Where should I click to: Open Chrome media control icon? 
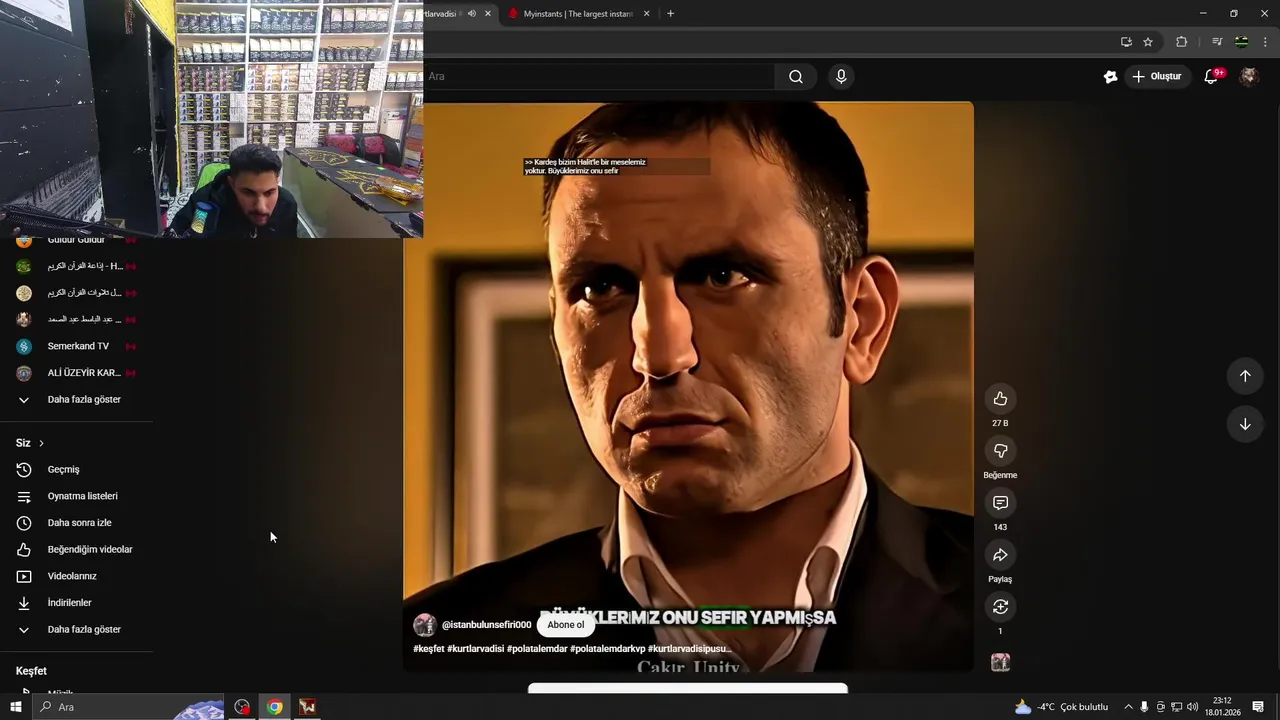(1217, 42)
